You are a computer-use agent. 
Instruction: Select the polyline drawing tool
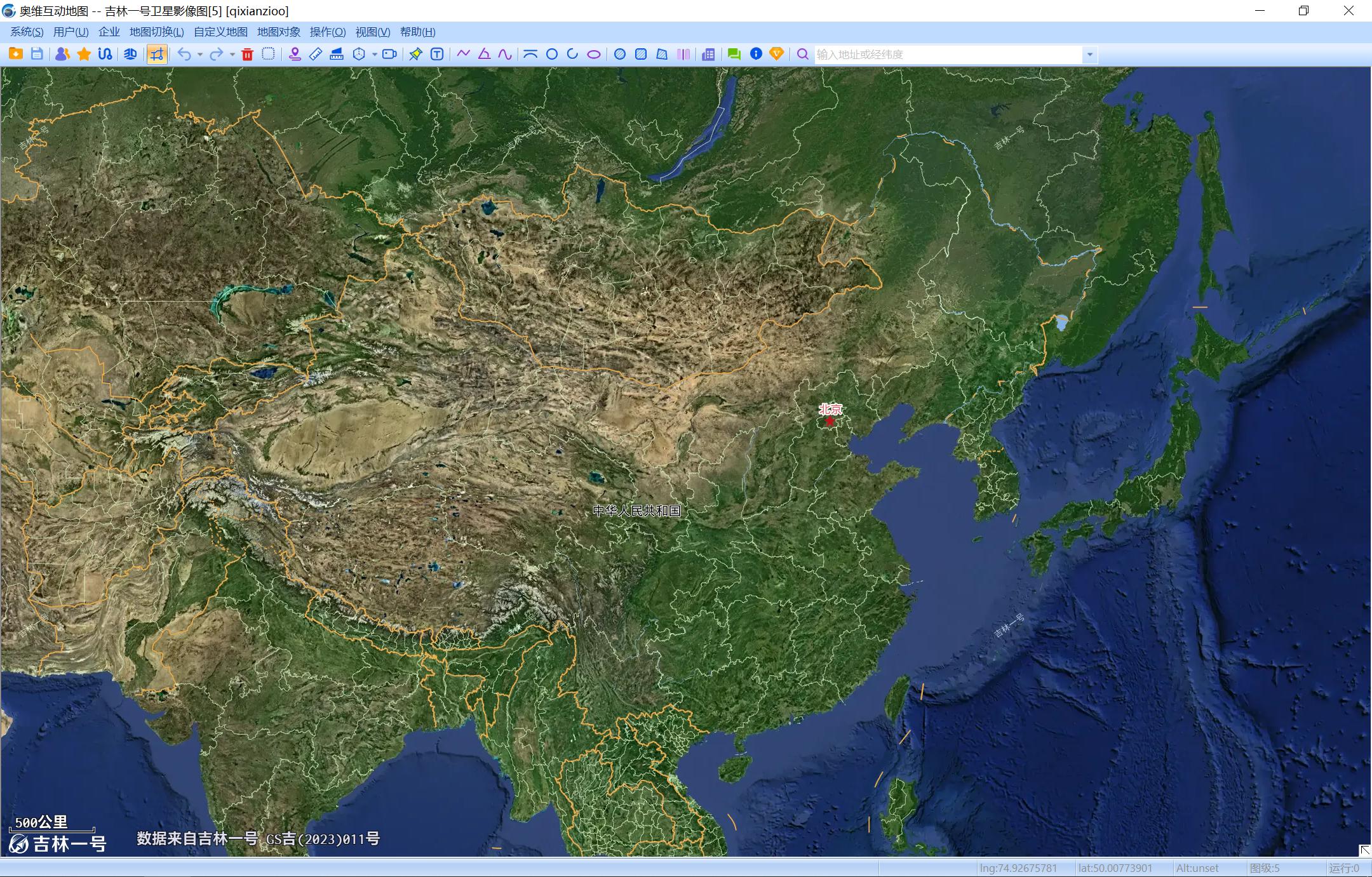(463, 54)
